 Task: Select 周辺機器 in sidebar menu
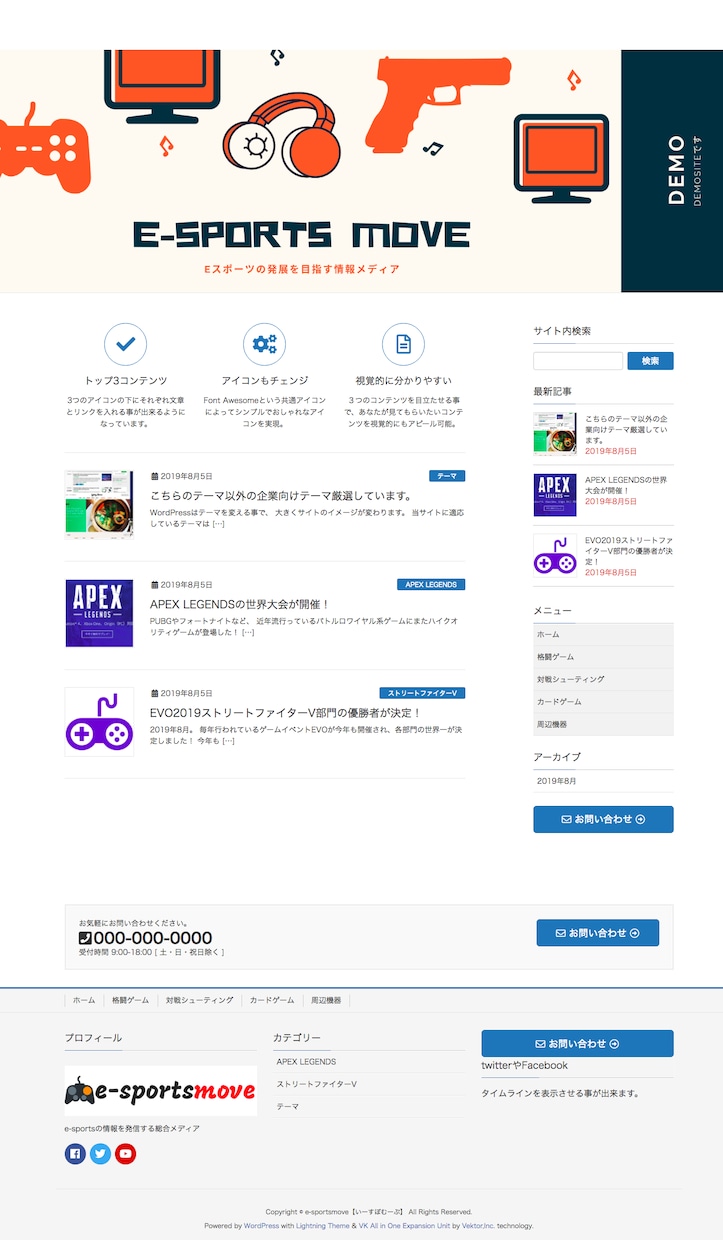(603, 724)
